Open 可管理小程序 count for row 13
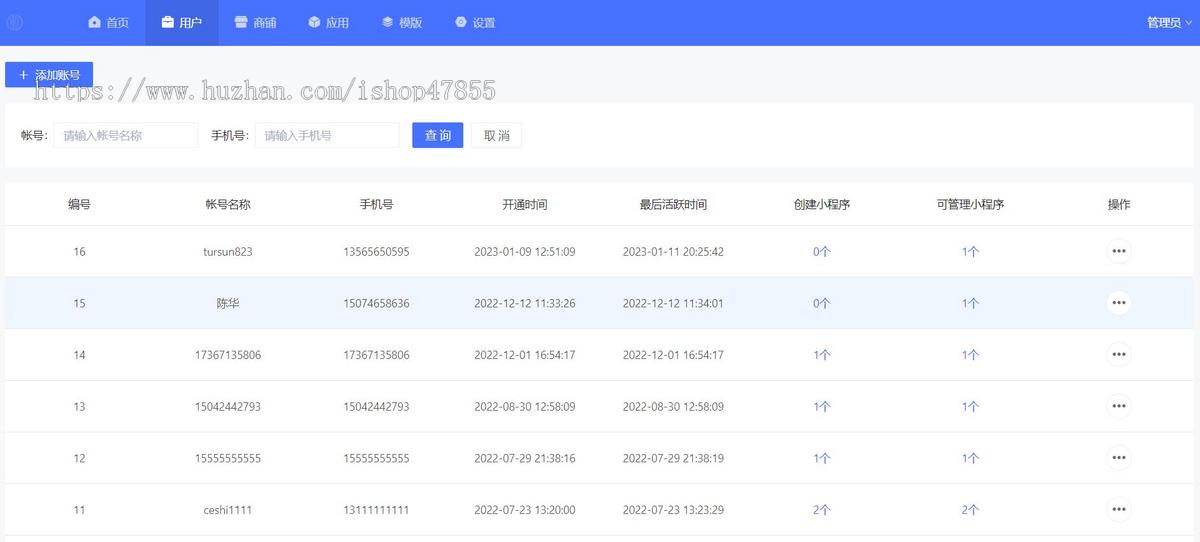The width and height of the screenshot is (1200, 542). click(970, 407)
